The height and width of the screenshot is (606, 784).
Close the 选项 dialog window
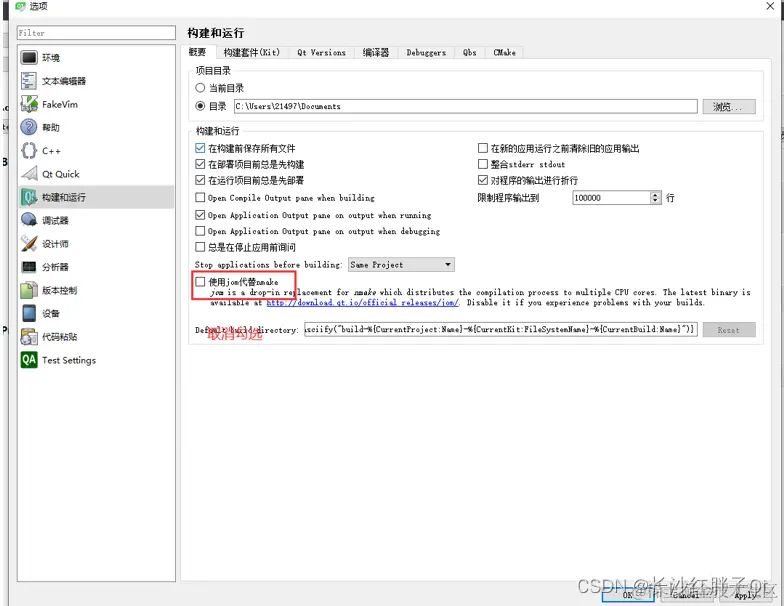click(x=770, y=6)
